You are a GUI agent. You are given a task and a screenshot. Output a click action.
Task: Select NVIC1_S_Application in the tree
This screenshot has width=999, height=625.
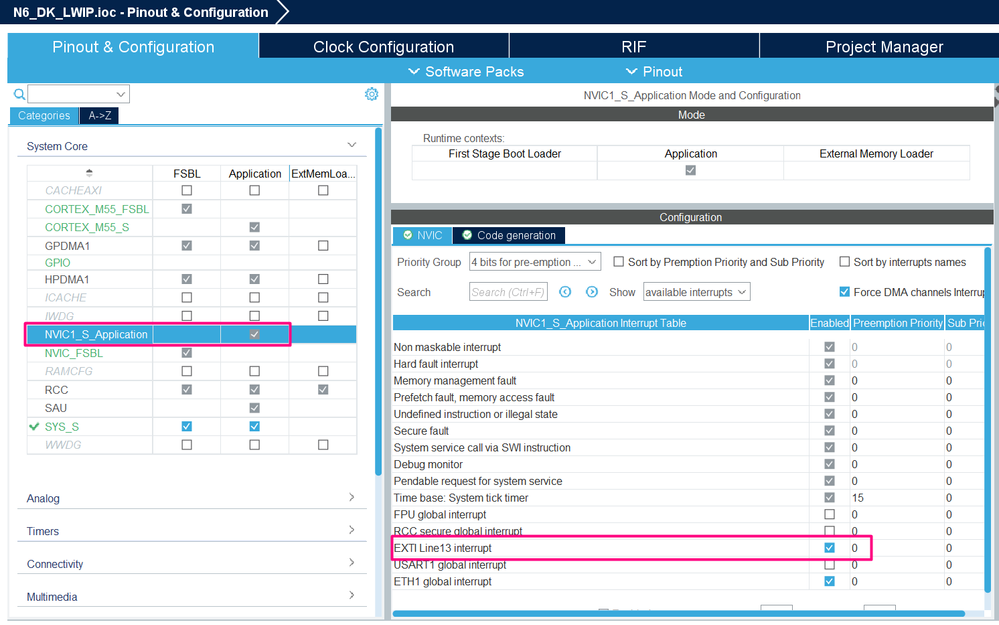tap(96, 334)
